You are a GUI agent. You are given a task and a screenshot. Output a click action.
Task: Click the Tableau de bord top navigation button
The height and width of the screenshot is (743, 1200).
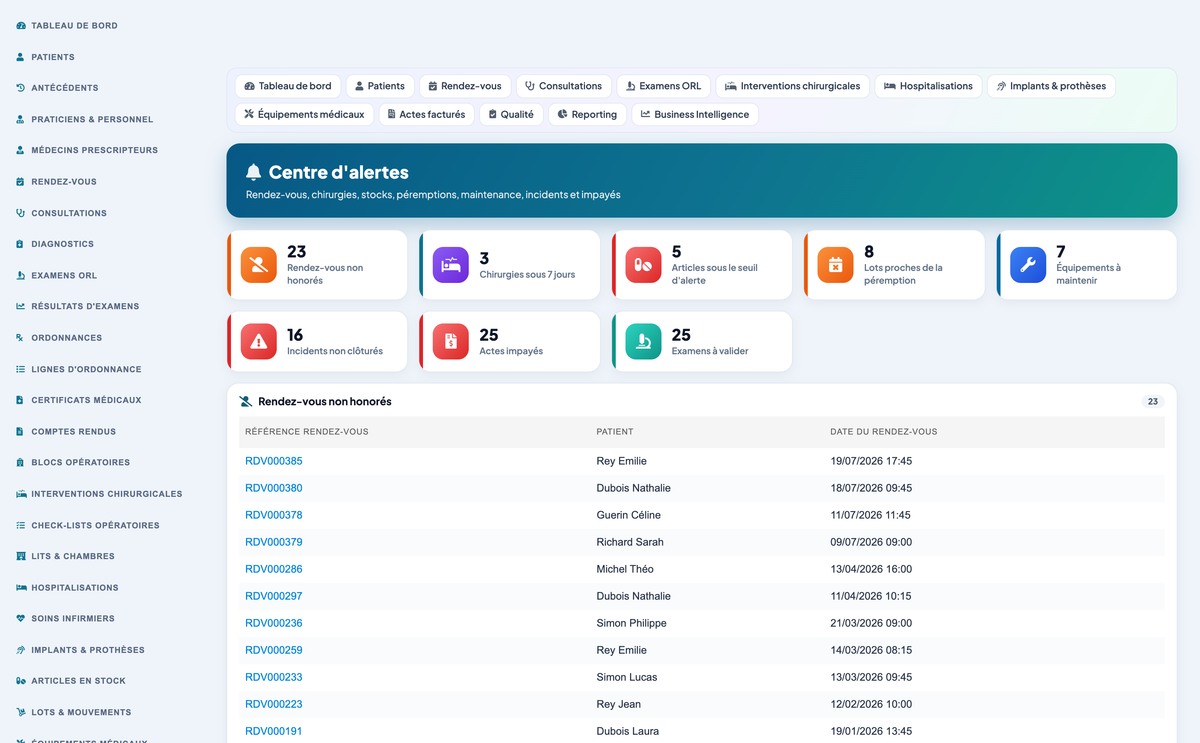click(288, 86)
